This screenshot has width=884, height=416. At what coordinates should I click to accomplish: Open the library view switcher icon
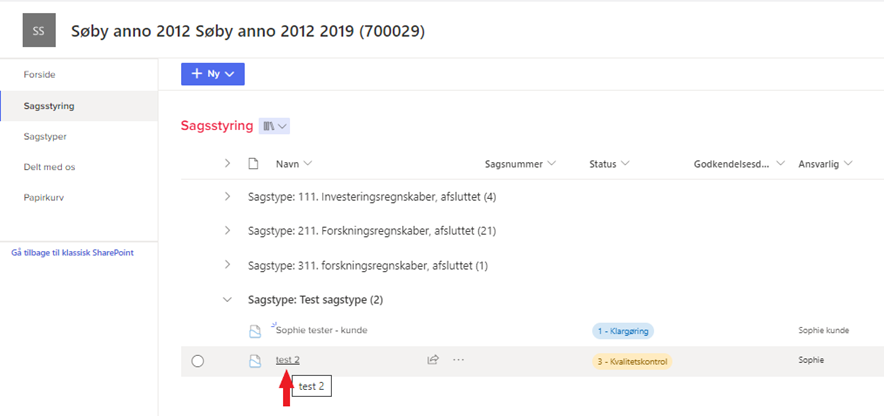[274, 126]
